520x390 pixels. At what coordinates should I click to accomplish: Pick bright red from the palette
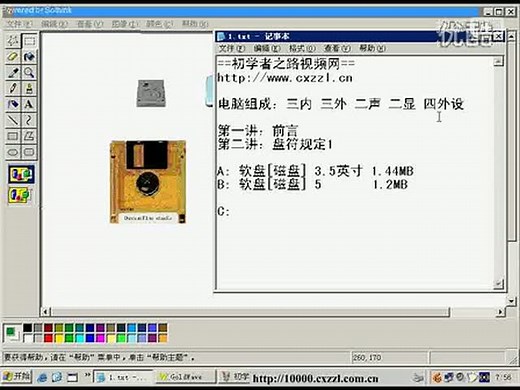pos(48,339)
